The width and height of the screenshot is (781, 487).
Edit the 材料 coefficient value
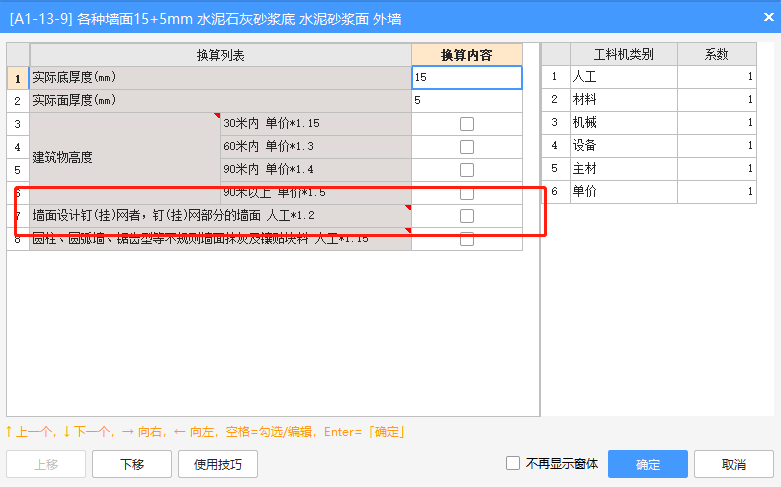click(717, 100)
